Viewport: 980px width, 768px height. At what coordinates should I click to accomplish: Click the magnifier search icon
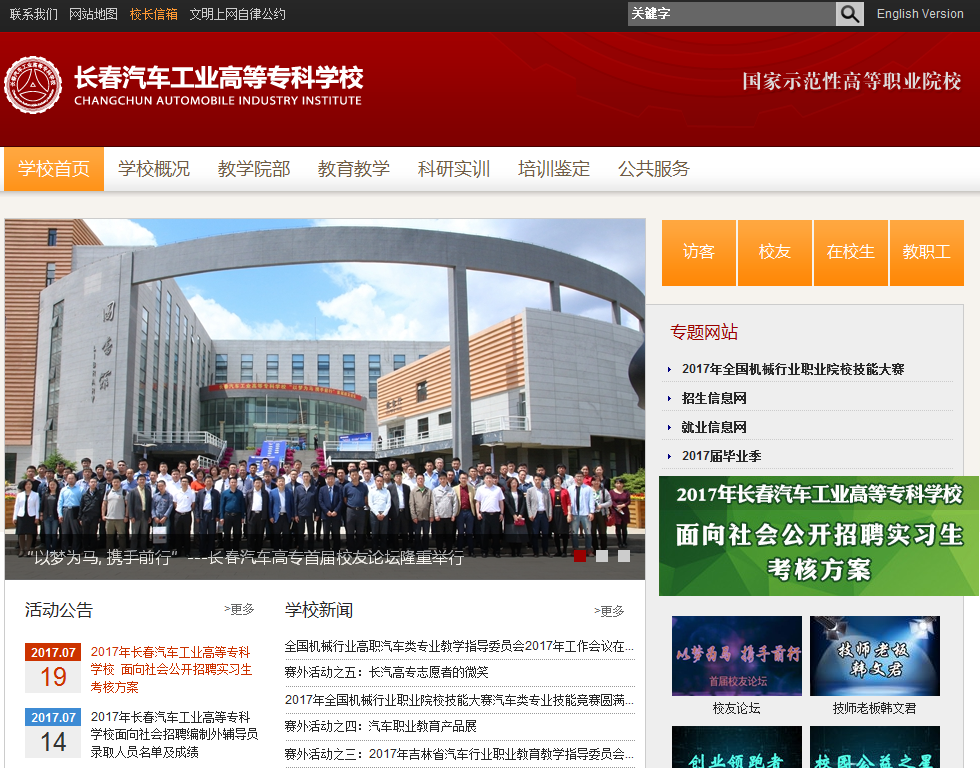[x=849, y=14]
